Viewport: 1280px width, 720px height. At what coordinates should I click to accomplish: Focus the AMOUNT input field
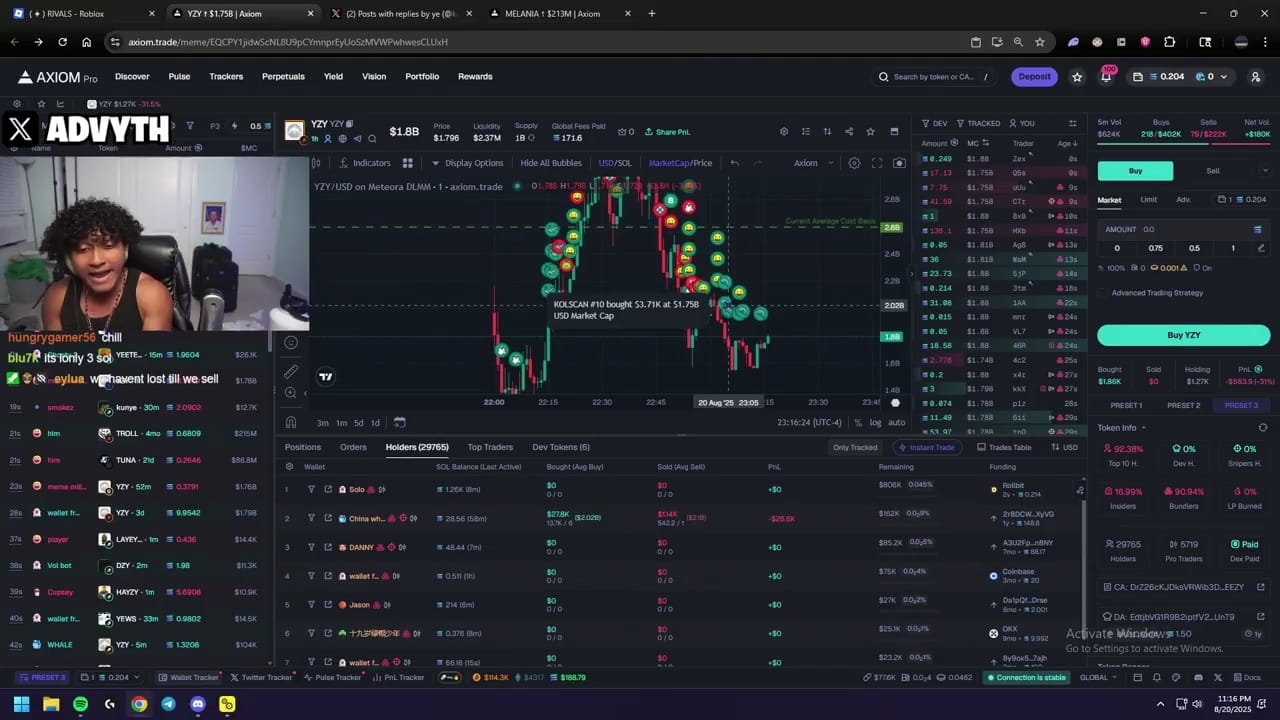pos(1184,229)
